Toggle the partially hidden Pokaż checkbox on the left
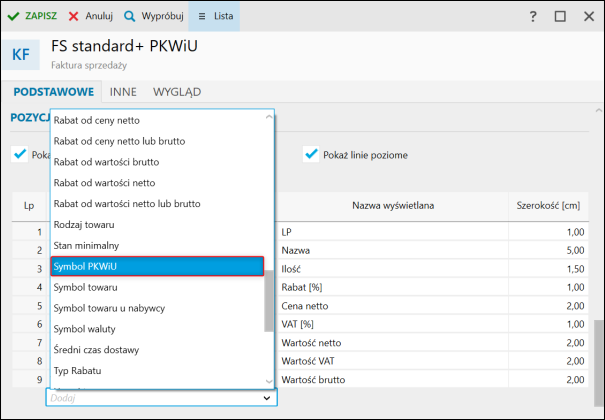 (19, 155)
